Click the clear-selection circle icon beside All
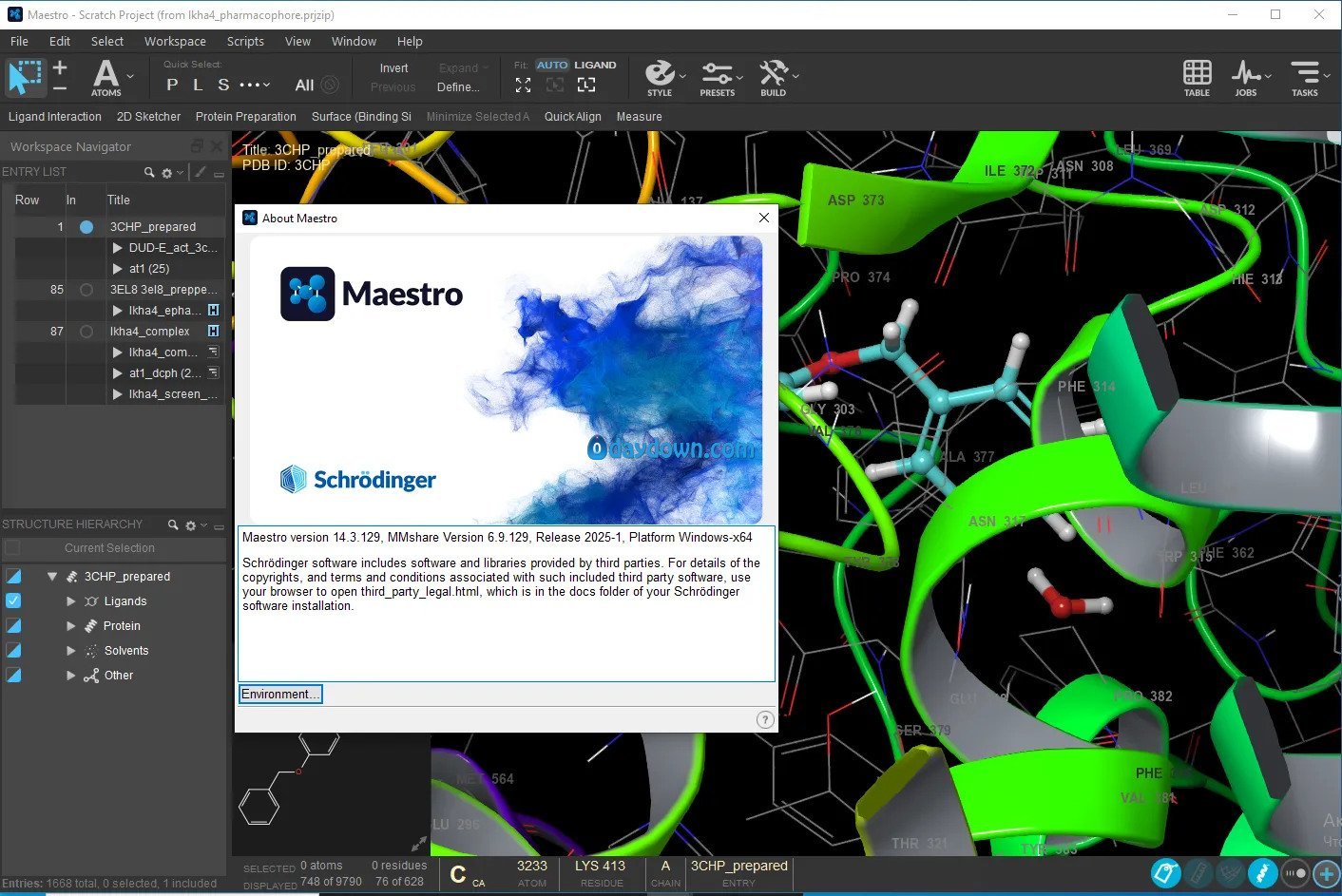 click(330, 85)
